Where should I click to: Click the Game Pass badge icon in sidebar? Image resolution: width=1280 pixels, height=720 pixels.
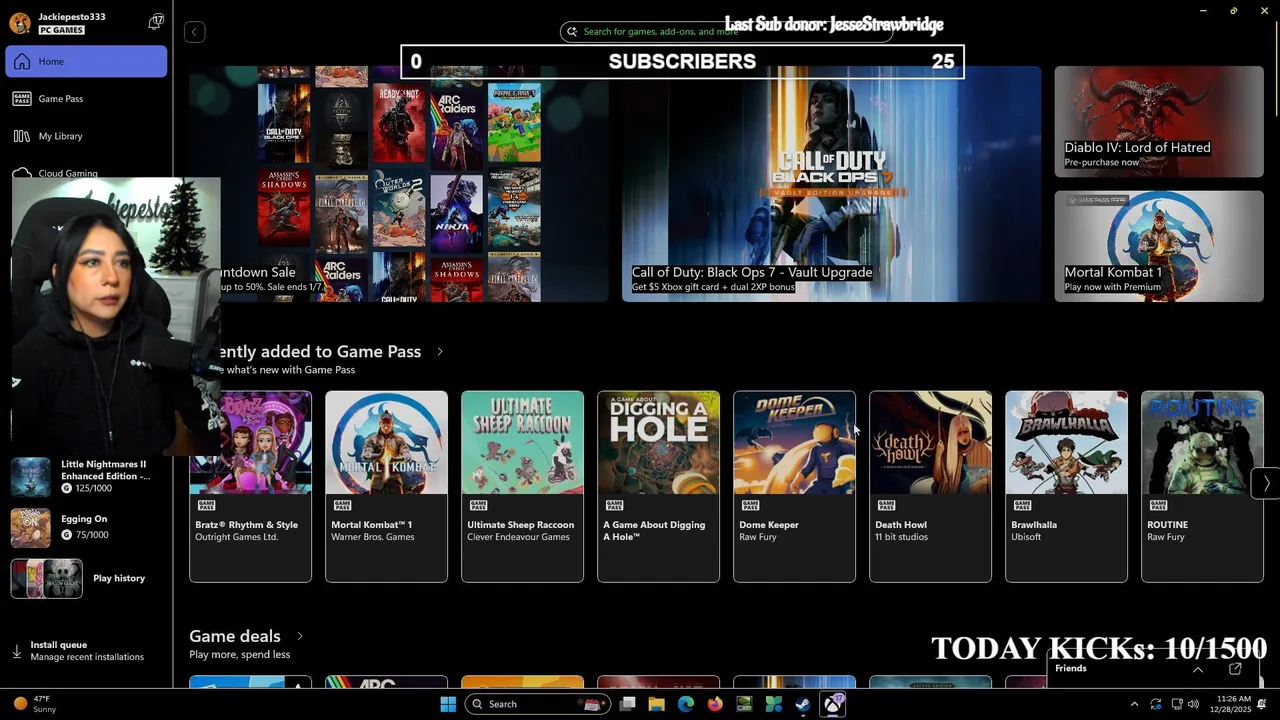point(22,98)
